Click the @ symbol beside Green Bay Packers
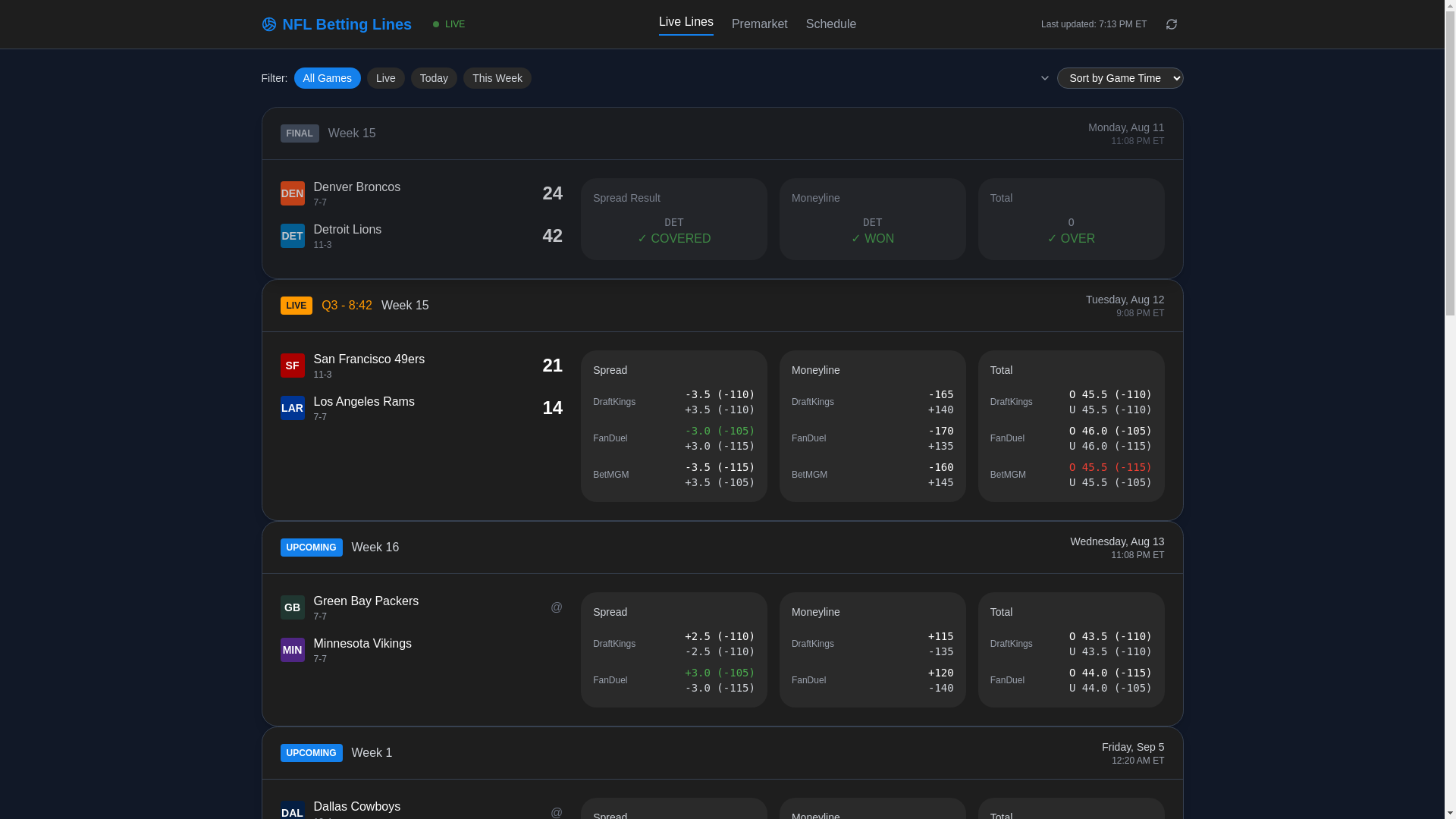Viewport: 1456px width, 819px height. click(556, 607)
